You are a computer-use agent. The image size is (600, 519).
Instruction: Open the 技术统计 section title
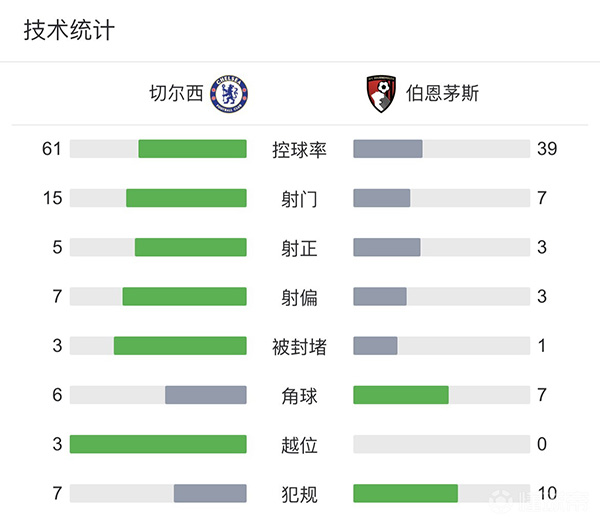pos(69,30)
